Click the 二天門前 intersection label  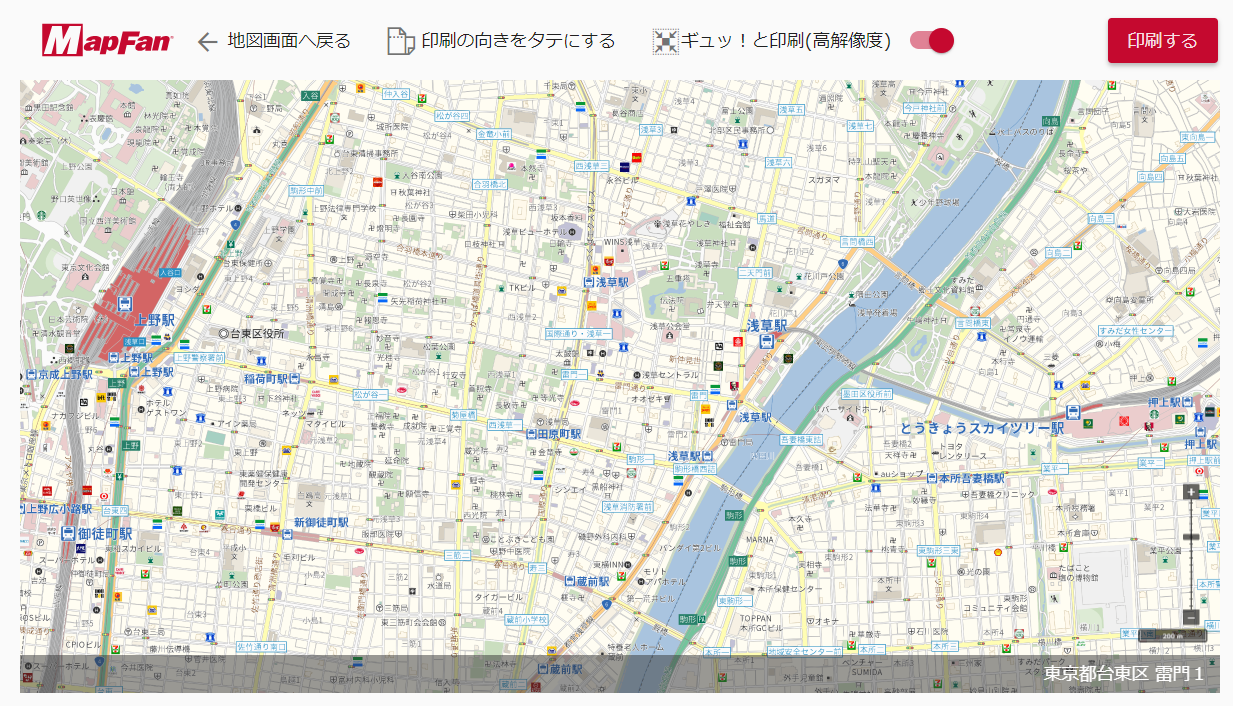[x=754, y=272]
